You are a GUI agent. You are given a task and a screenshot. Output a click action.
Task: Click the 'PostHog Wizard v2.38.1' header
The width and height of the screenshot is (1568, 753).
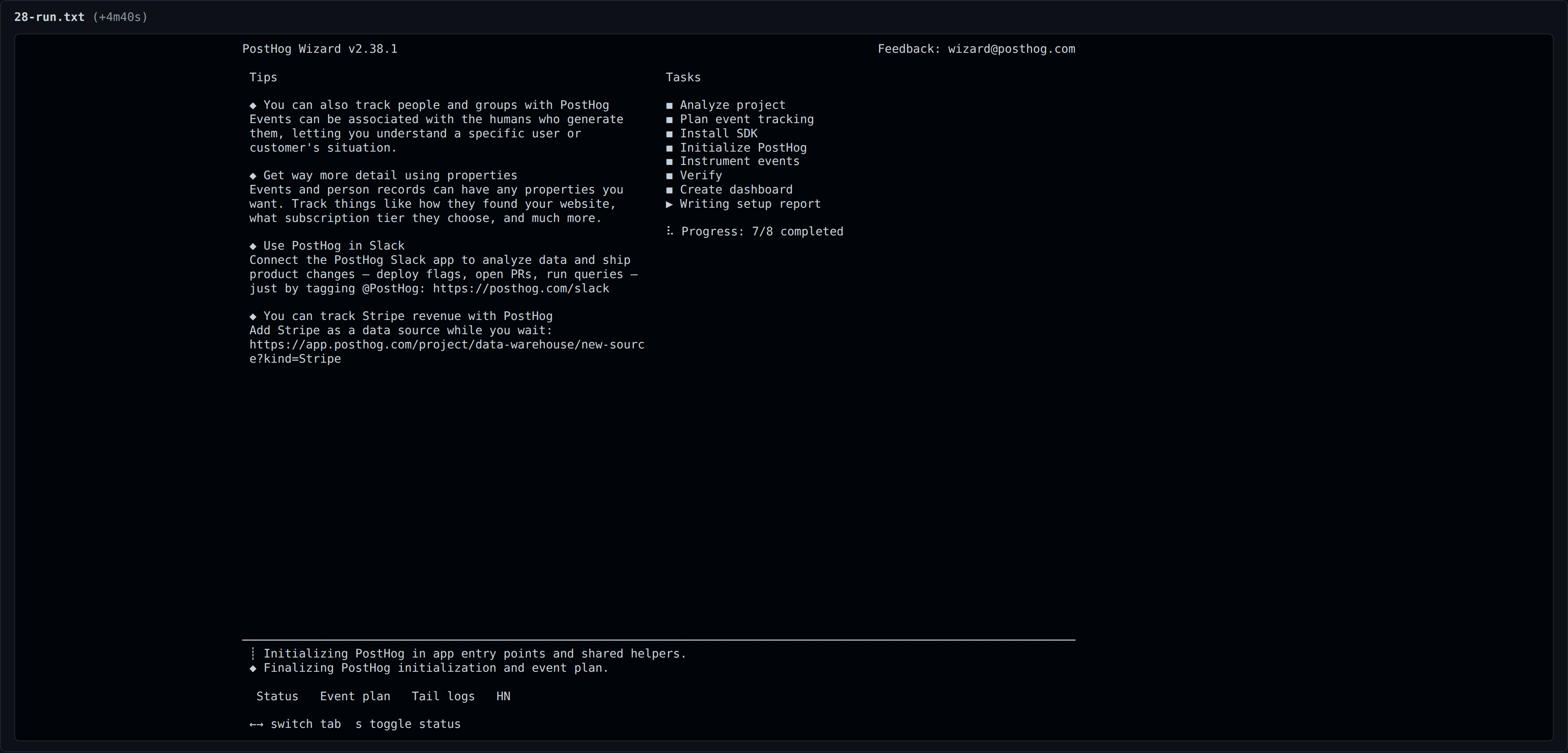pos(320,49)
